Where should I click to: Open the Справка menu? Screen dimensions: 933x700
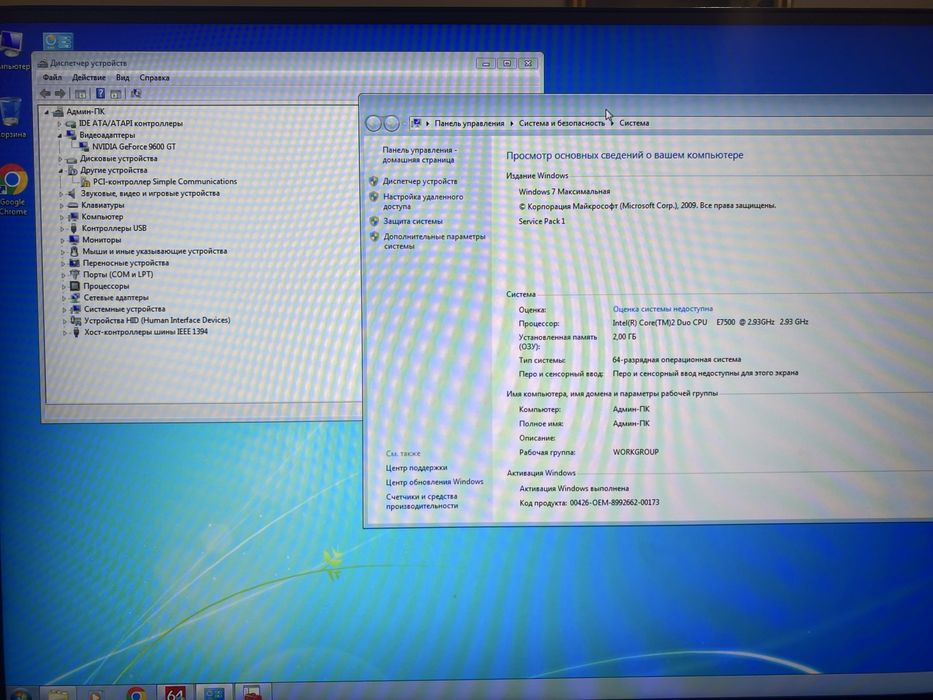(x=155, y=77)
